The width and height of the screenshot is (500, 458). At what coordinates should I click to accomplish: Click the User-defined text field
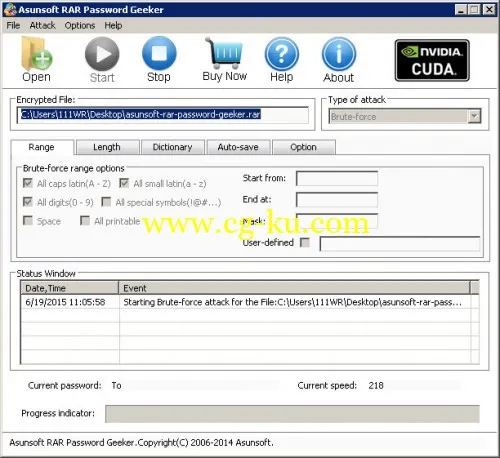[x=400, y=244]
